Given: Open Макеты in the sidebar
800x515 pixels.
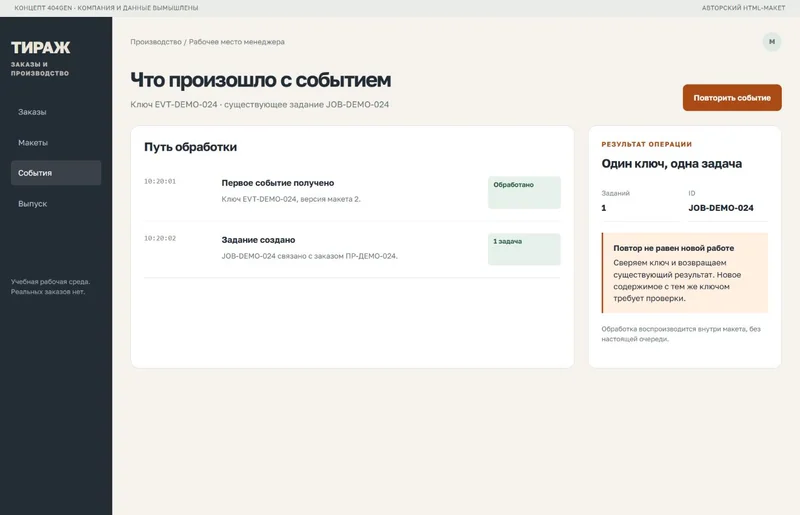Looking at the screenshot, I should tap(56, 142).
